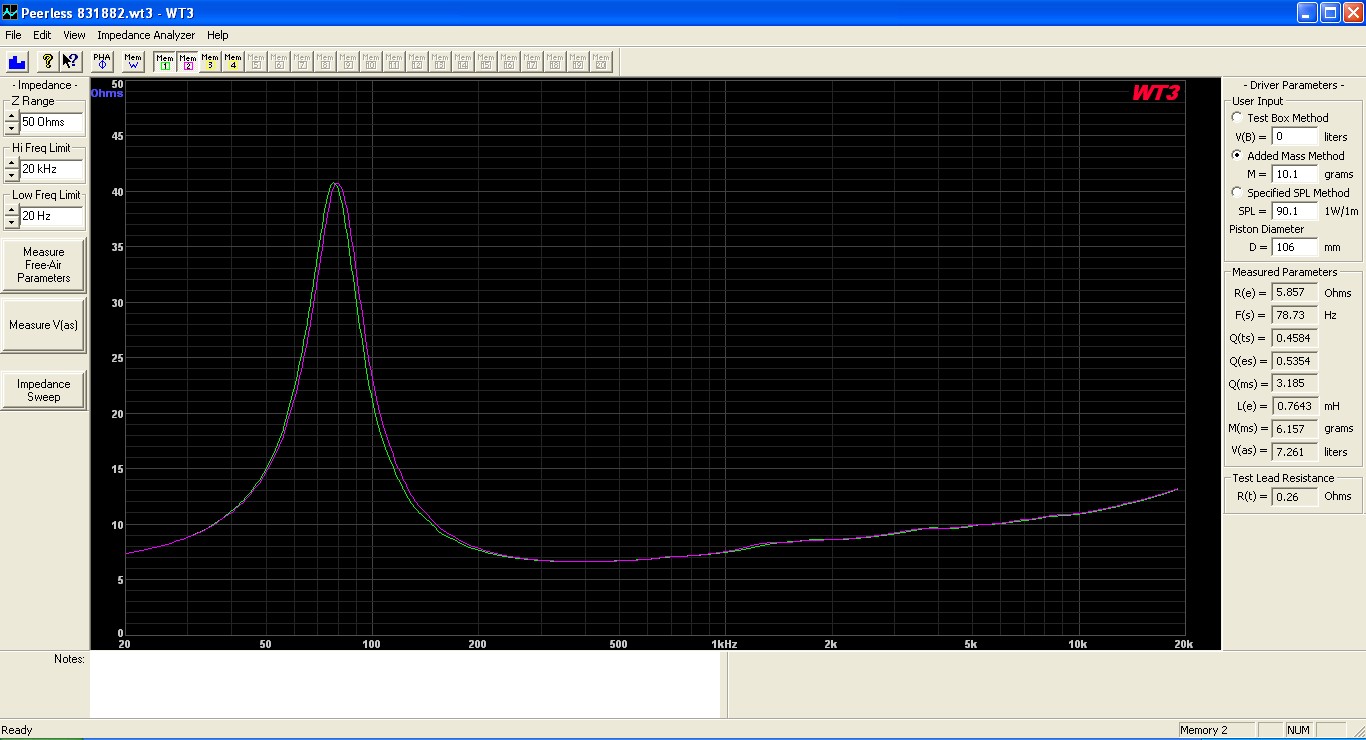The image size is (1366, 740).
Task: Select the Mem 3 memory slot
Action: 210,61
